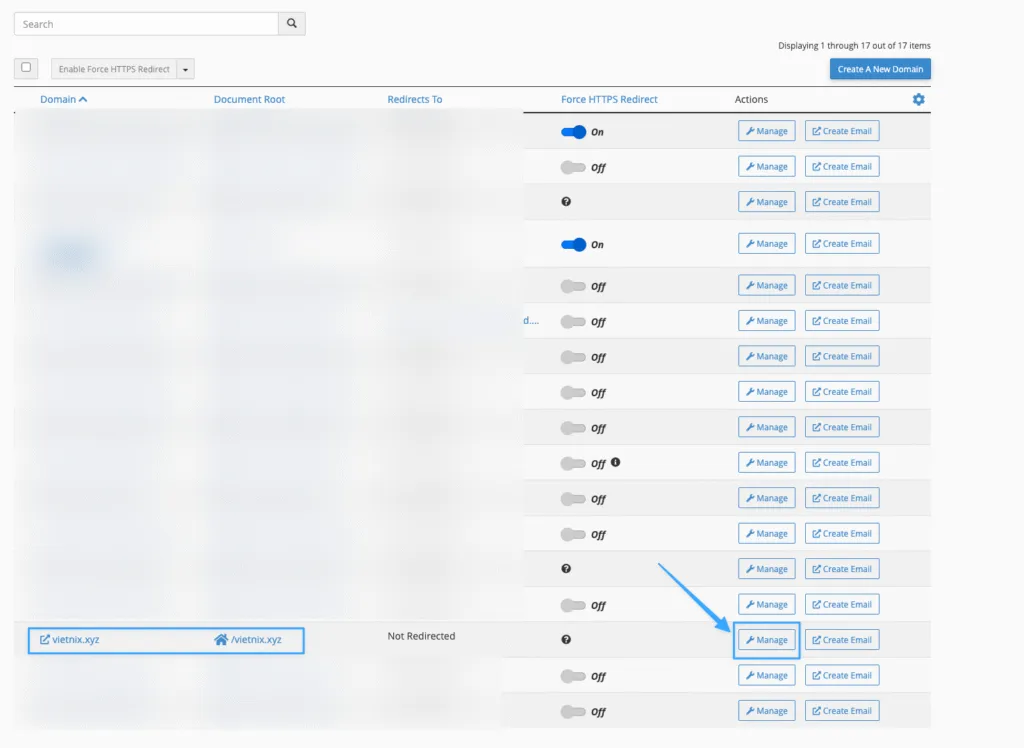Enable Force HTTPS toggle in second row
Screen dimensions: 1024x748
click(573, 167)
